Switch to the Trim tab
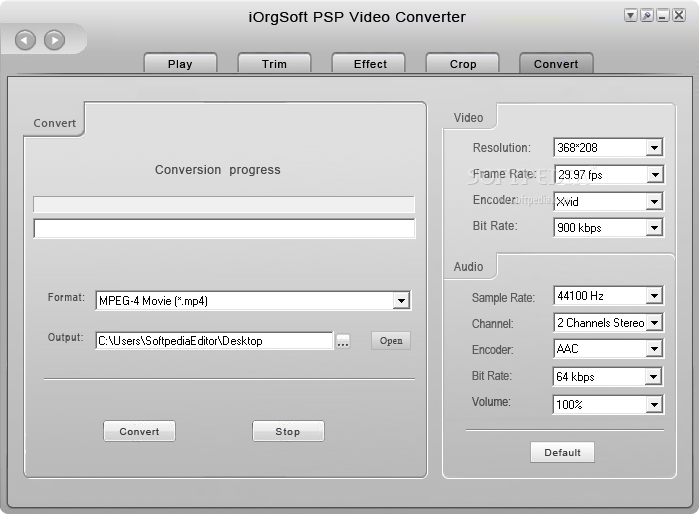 [x=274, y=64]
